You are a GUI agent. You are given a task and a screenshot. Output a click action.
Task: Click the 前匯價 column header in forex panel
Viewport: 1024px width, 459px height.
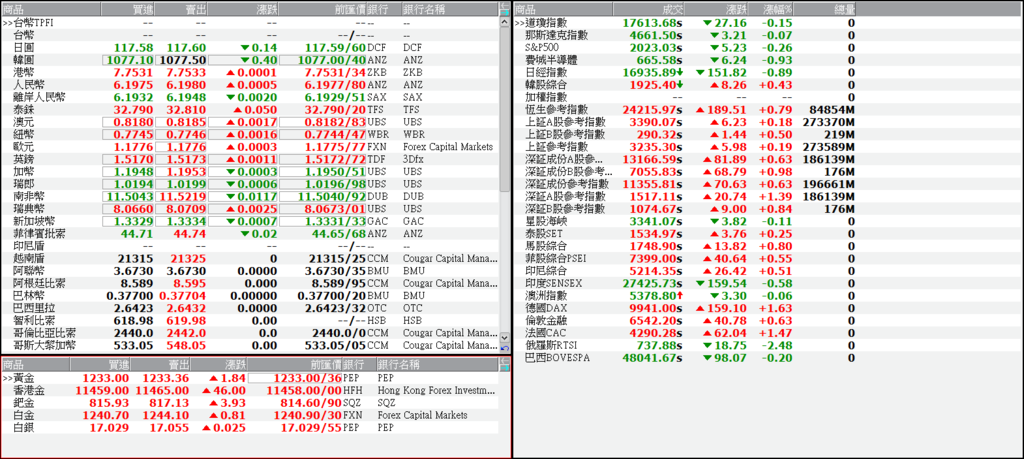pyautogui.click(x=323, y=9)
